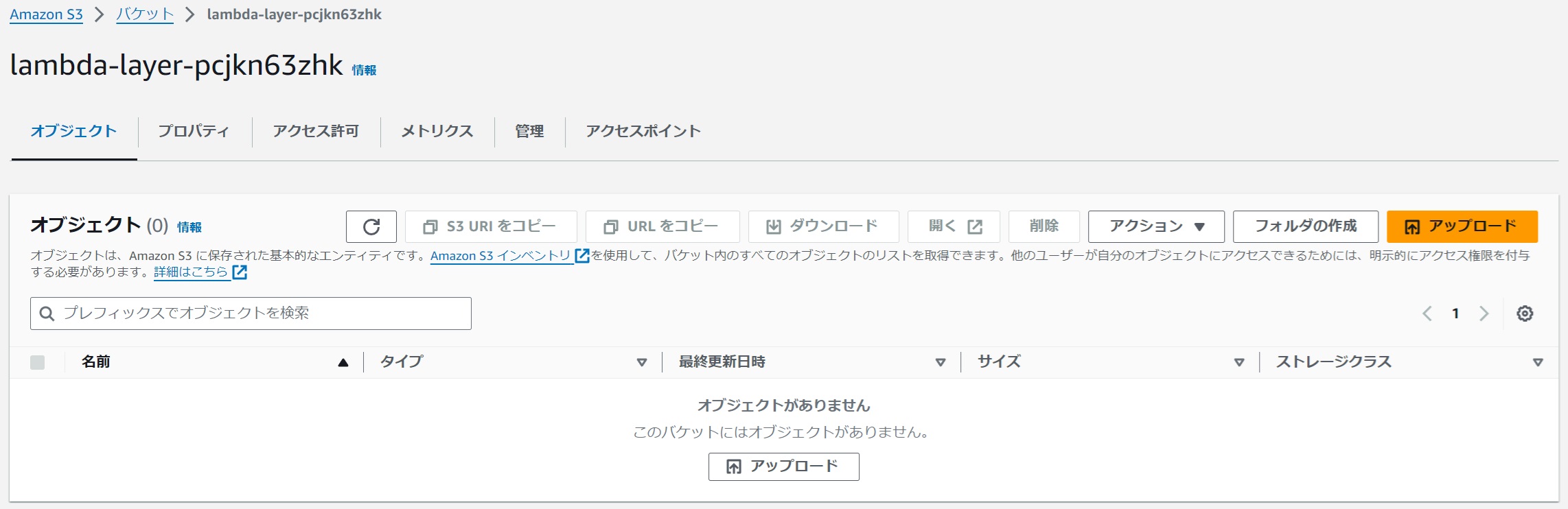1568x509 pixels.
Task: Click the サイズ column header
Action: [1000, 362]
